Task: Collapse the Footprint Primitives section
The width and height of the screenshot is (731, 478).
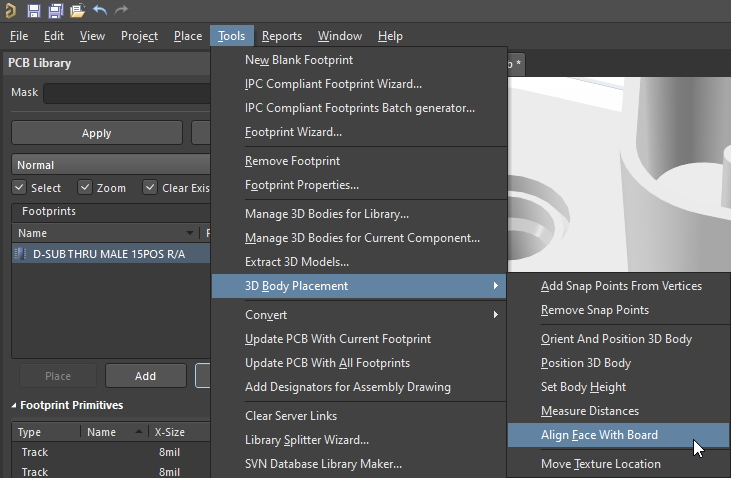Action: [x=14, y=405]
